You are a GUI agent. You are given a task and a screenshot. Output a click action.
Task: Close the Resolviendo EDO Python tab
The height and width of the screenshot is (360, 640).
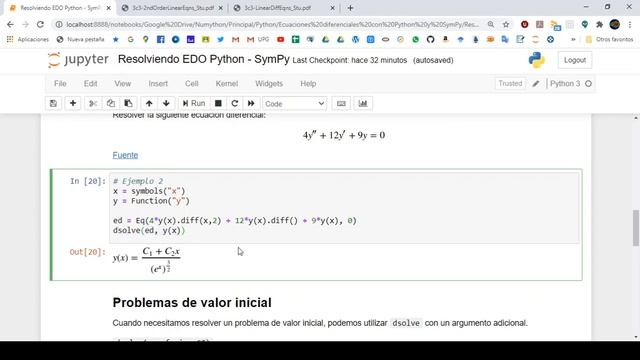tap(109, 8)
